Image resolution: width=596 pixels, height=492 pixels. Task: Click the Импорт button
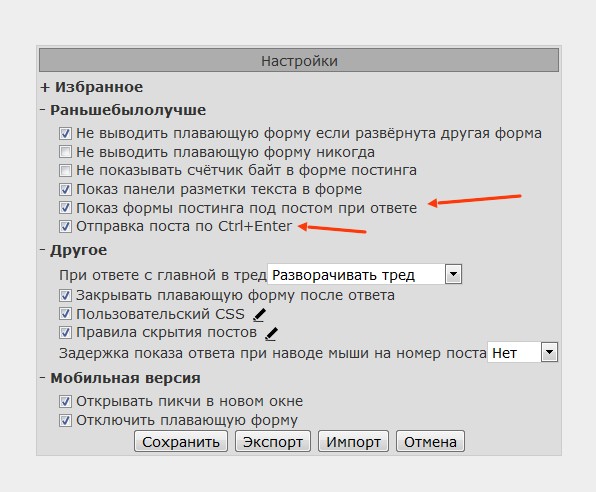[353, 441]
